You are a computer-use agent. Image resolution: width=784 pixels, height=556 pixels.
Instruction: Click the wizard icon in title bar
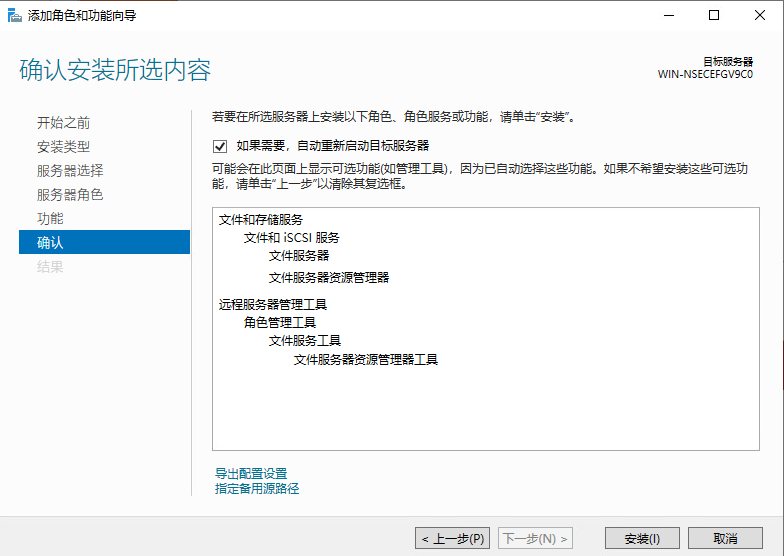14,15
